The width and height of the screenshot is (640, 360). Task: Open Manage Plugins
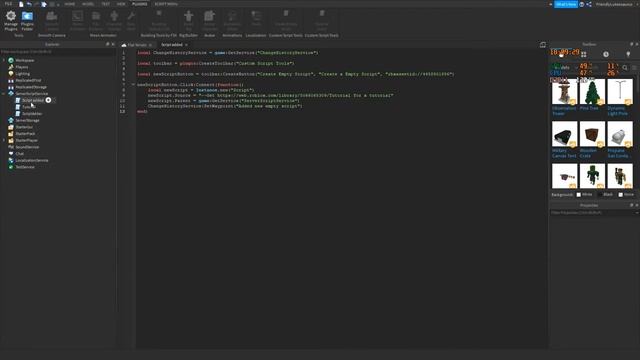pyautogui.click(x=11, y=20)
